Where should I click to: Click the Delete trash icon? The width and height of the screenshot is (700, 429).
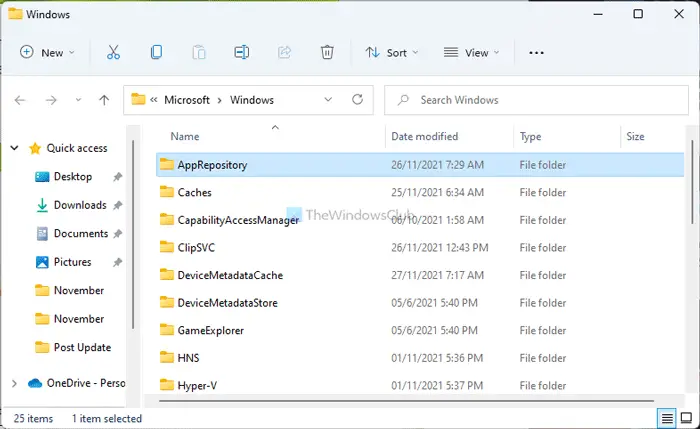click(x=327, y=52)
